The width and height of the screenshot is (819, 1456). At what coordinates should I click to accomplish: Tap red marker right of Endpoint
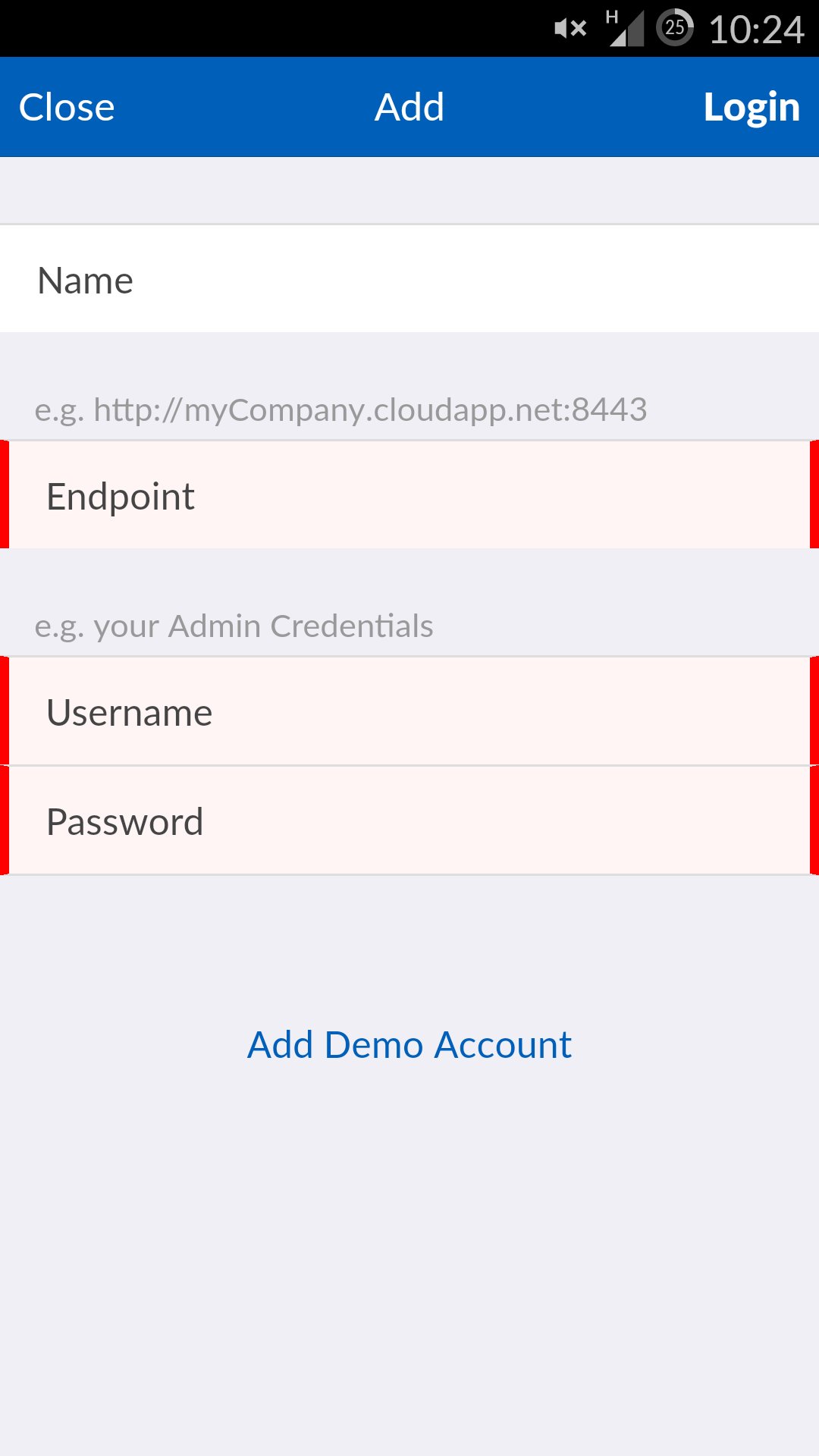coord(814,494)
